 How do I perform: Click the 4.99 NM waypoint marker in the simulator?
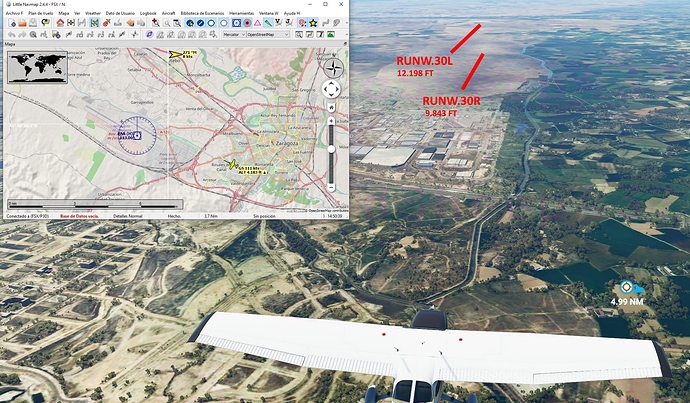626,288
